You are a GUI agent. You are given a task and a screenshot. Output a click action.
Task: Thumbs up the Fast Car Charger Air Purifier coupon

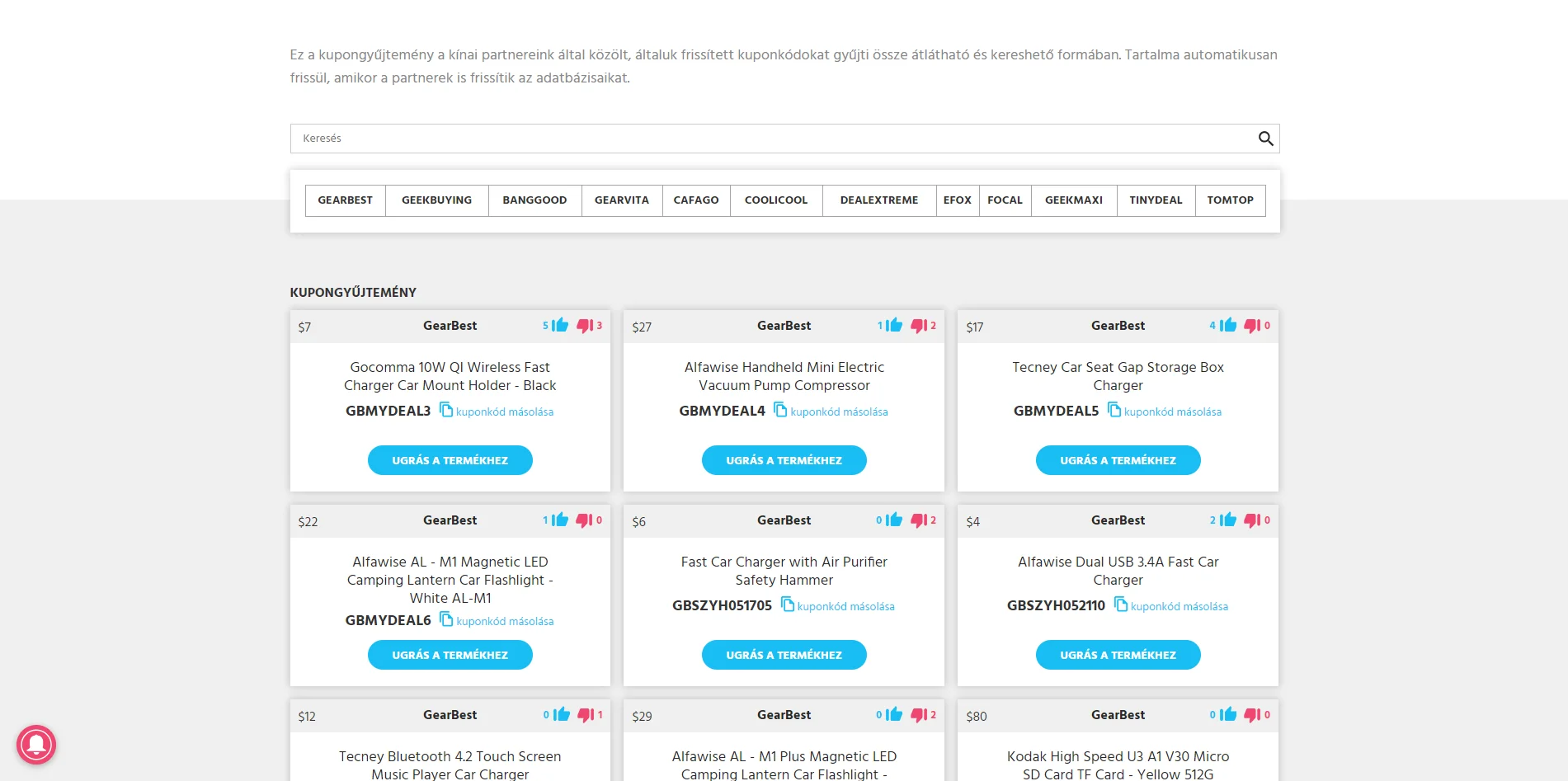894,520
